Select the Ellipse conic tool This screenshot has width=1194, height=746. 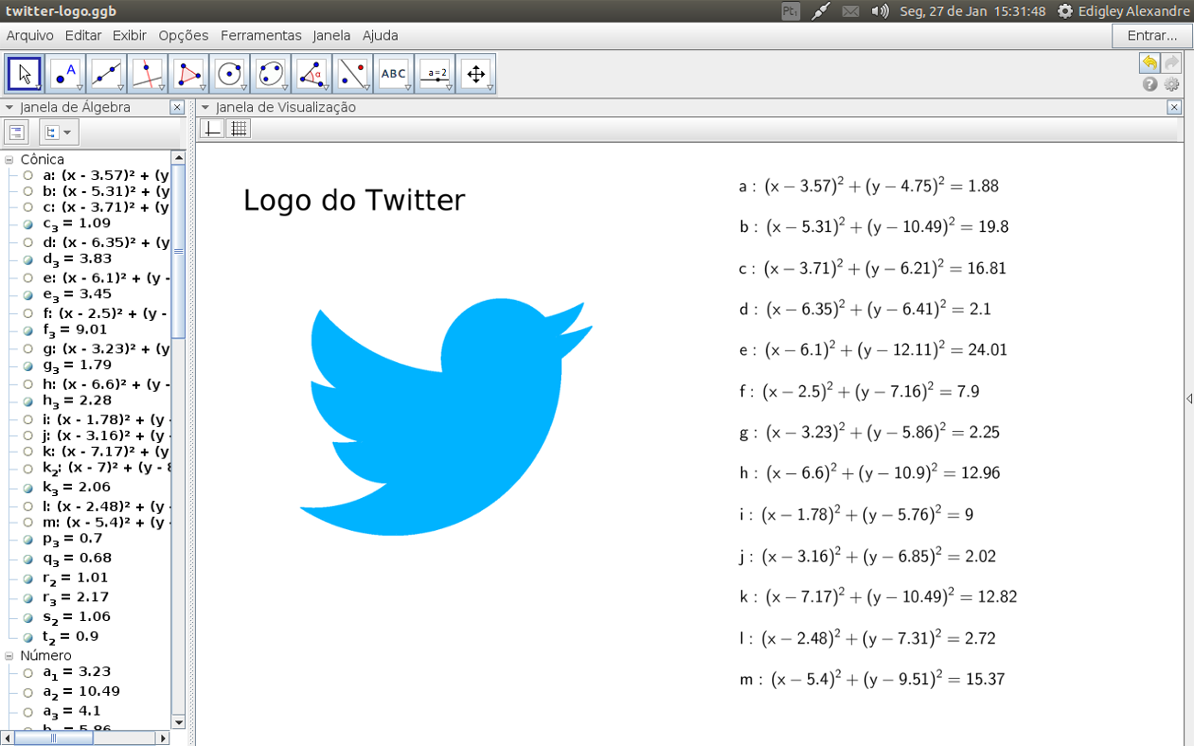[x=271, y=74]
